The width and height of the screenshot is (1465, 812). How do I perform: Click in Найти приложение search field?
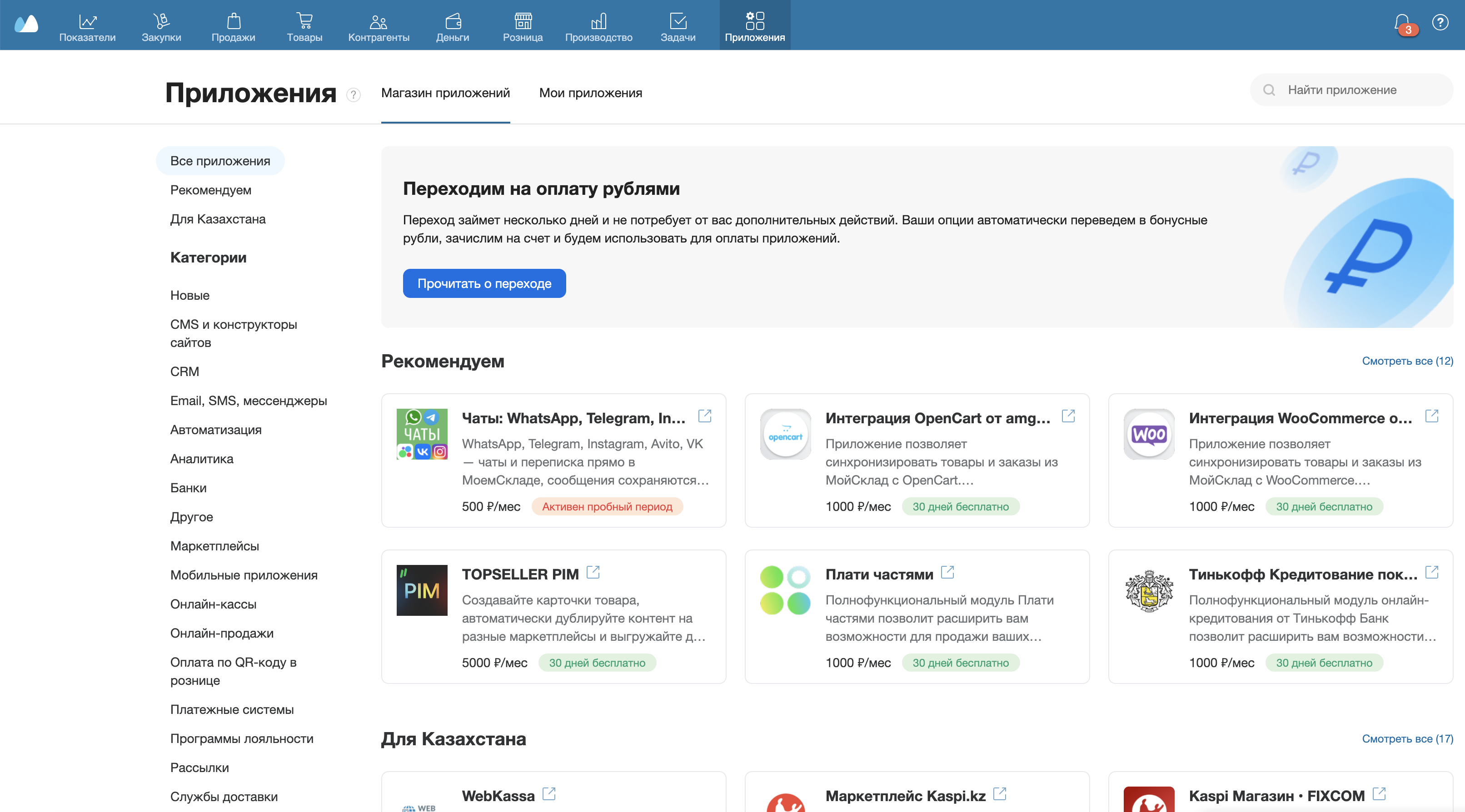(x=1351, y=90)
